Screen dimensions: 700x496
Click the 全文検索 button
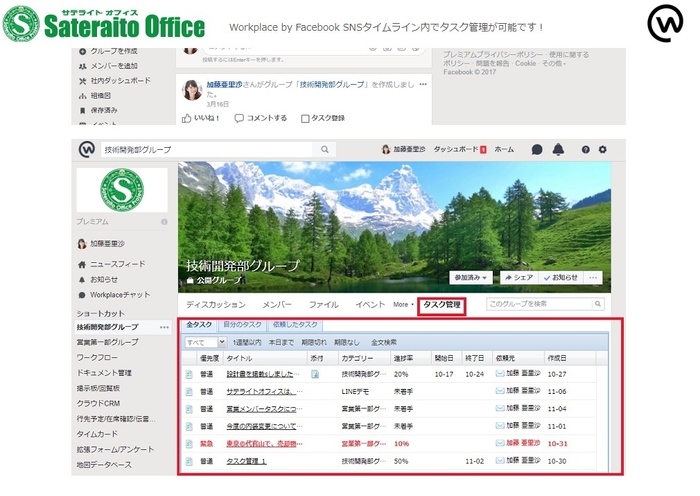(x=384, y=342)
